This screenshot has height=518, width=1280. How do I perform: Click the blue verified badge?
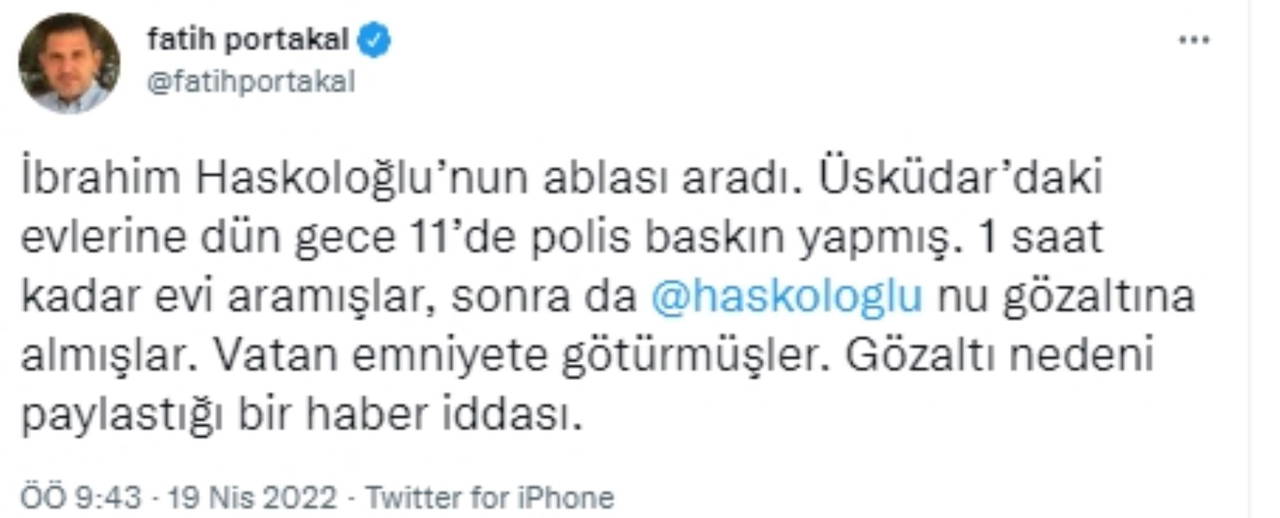376,40
